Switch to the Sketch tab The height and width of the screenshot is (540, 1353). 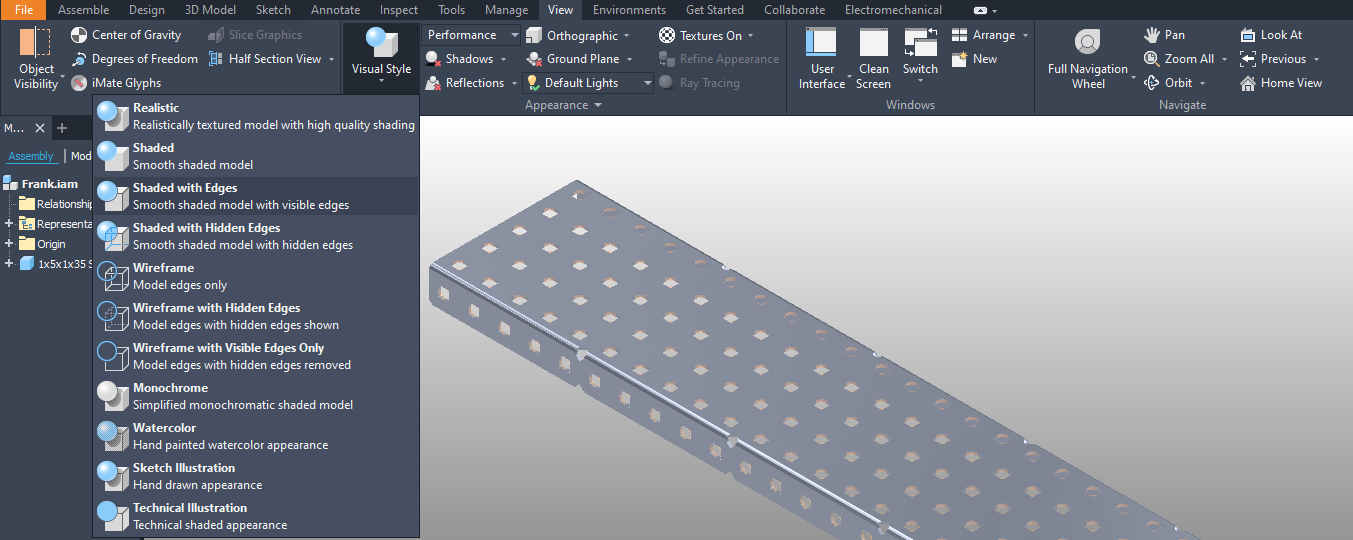273,10
